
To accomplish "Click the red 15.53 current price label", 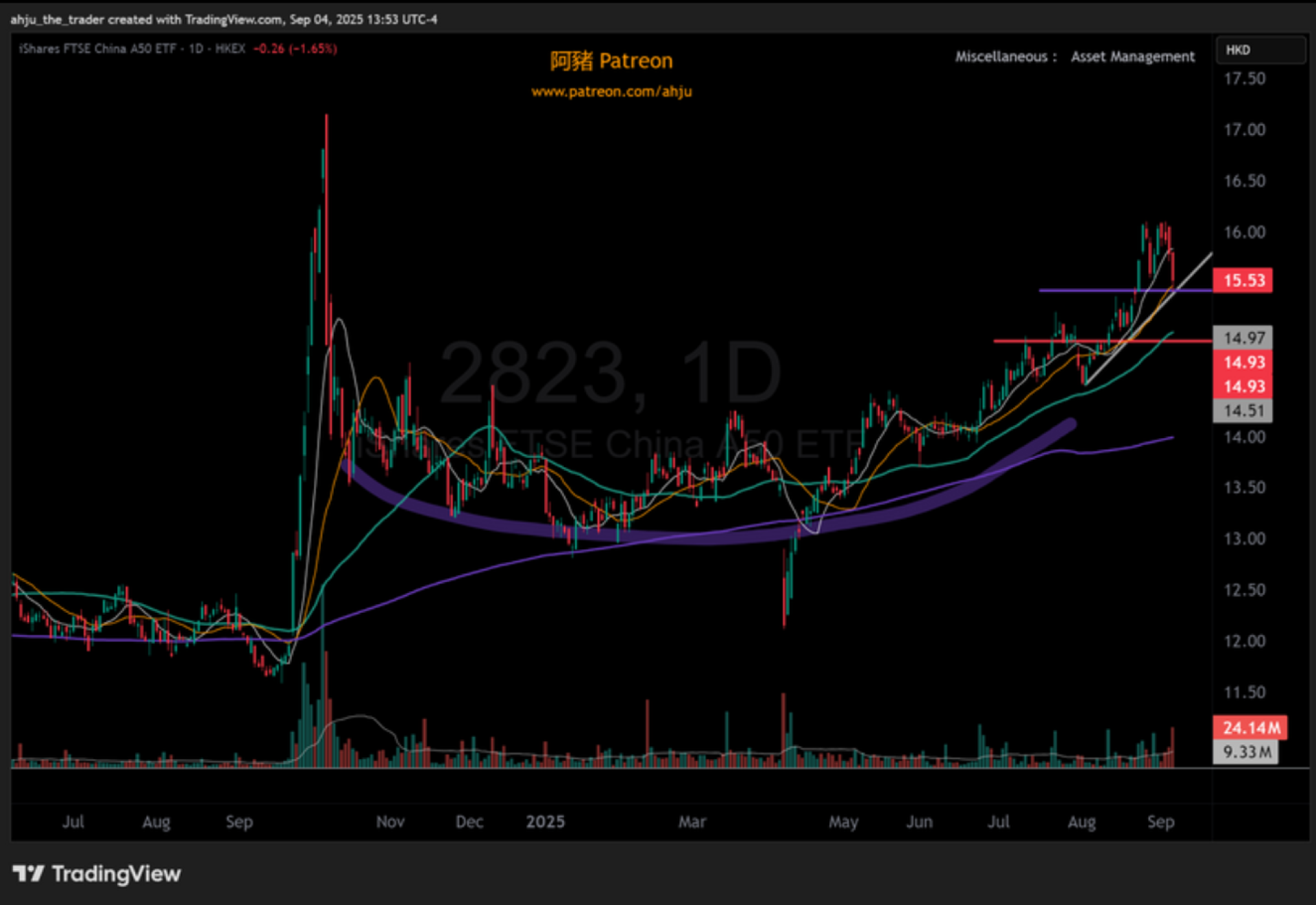I will click(x=1243, y=280).
